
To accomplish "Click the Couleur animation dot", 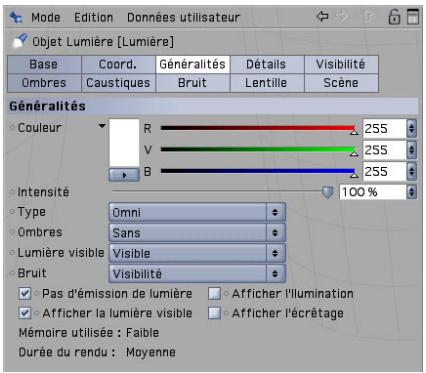I will [x=12, y=128].
